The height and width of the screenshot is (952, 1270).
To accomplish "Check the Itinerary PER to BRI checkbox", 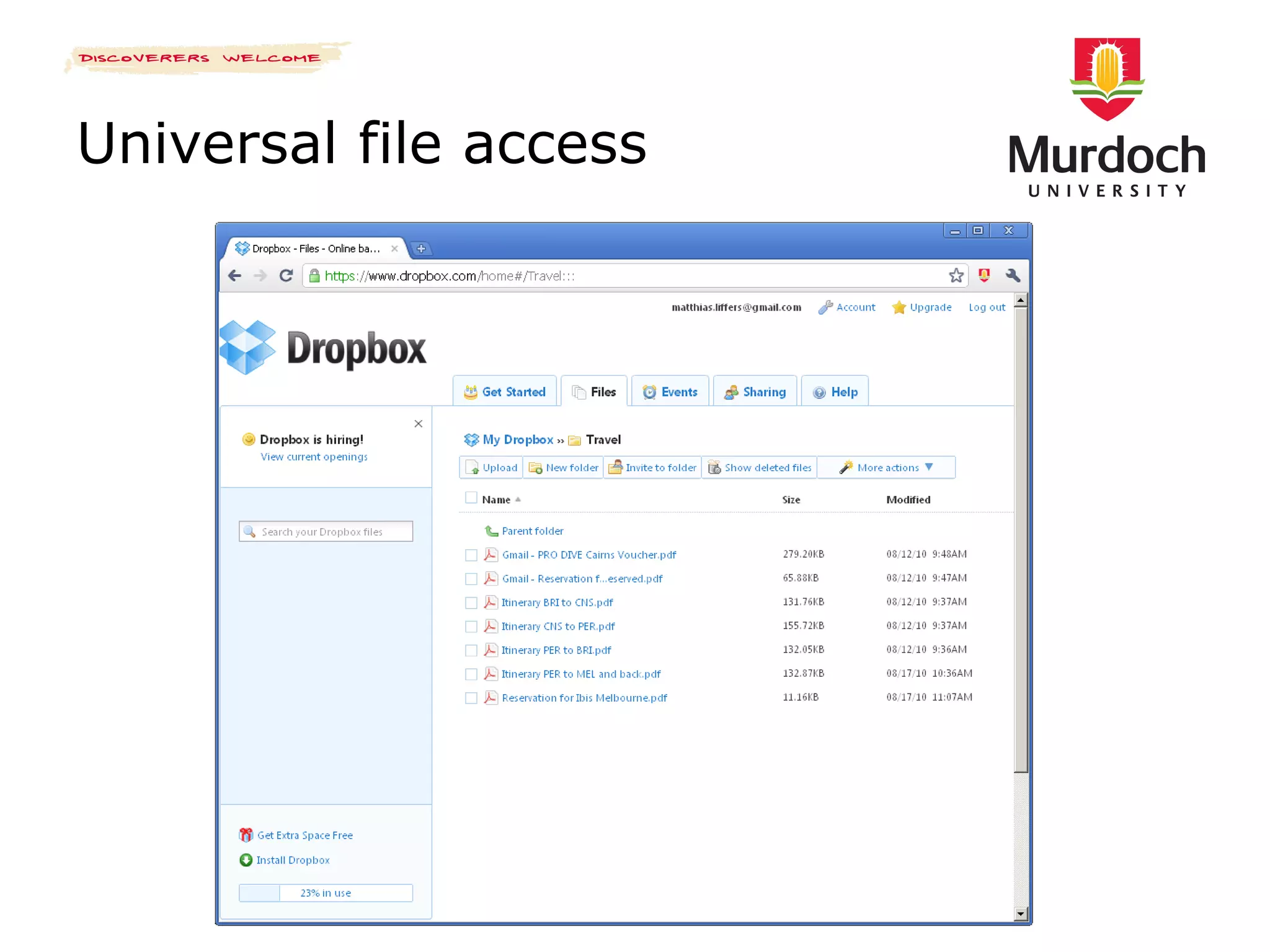I will pyautogui.click(x=471, y=650).
